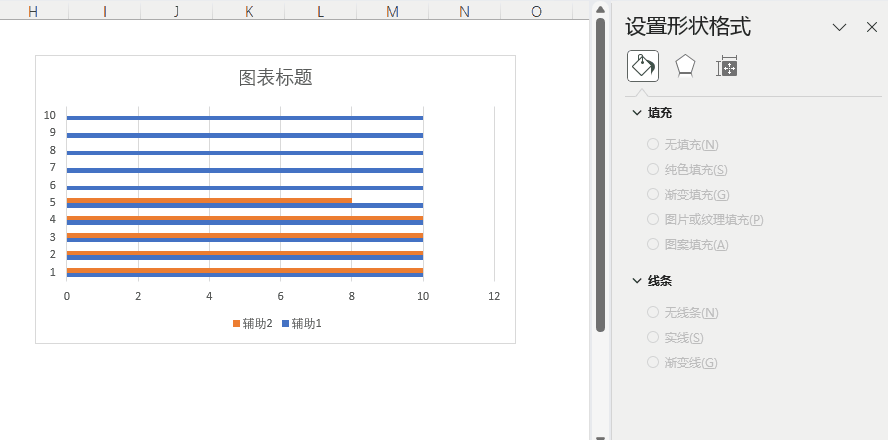This screenshot has height=440, width=888.
Task: Click the scrollbar down arrow
Action: click(600, 437)
